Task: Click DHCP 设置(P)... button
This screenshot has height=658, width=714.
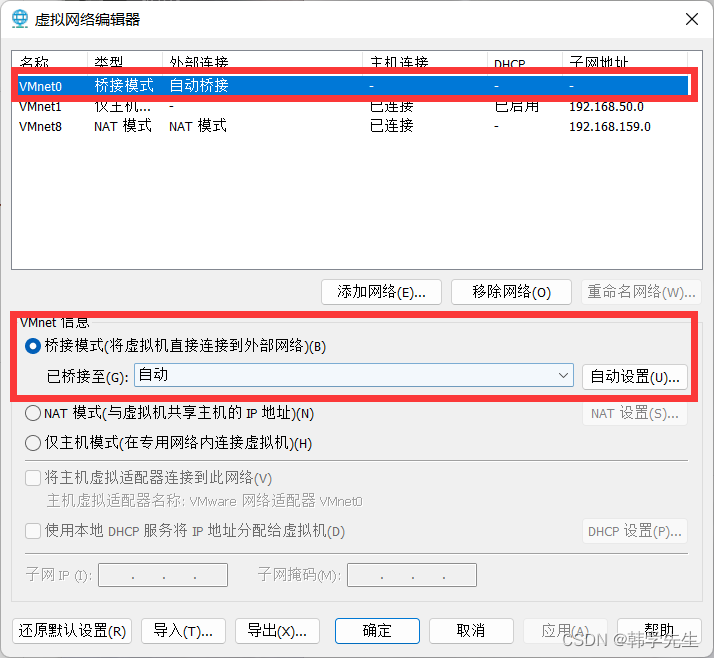Action: click(635, 531)
